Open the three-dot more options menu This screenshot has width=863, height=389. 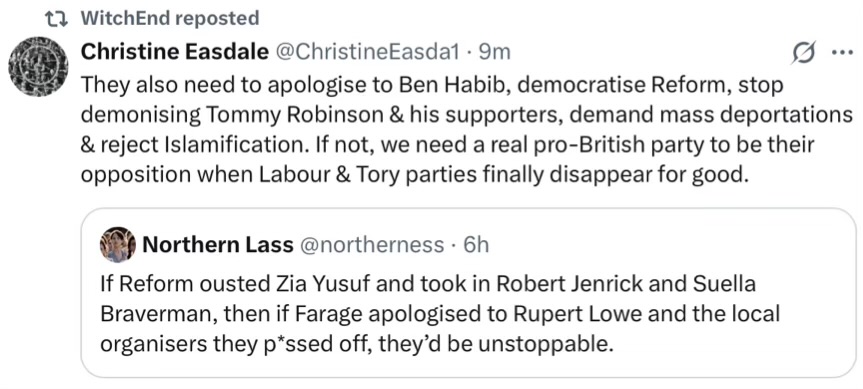click(840, 53)
